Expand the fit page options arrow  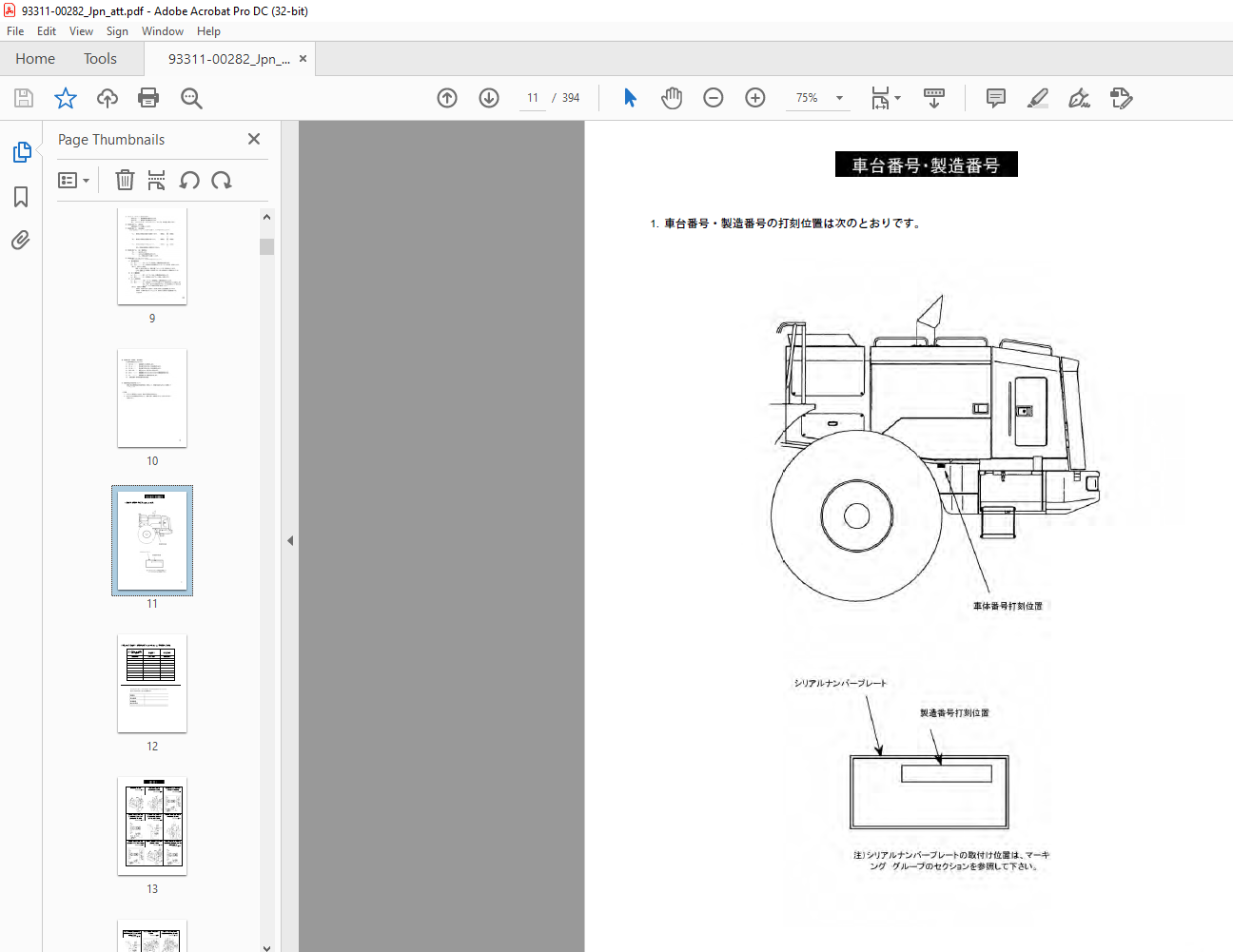tap(897, 98)
